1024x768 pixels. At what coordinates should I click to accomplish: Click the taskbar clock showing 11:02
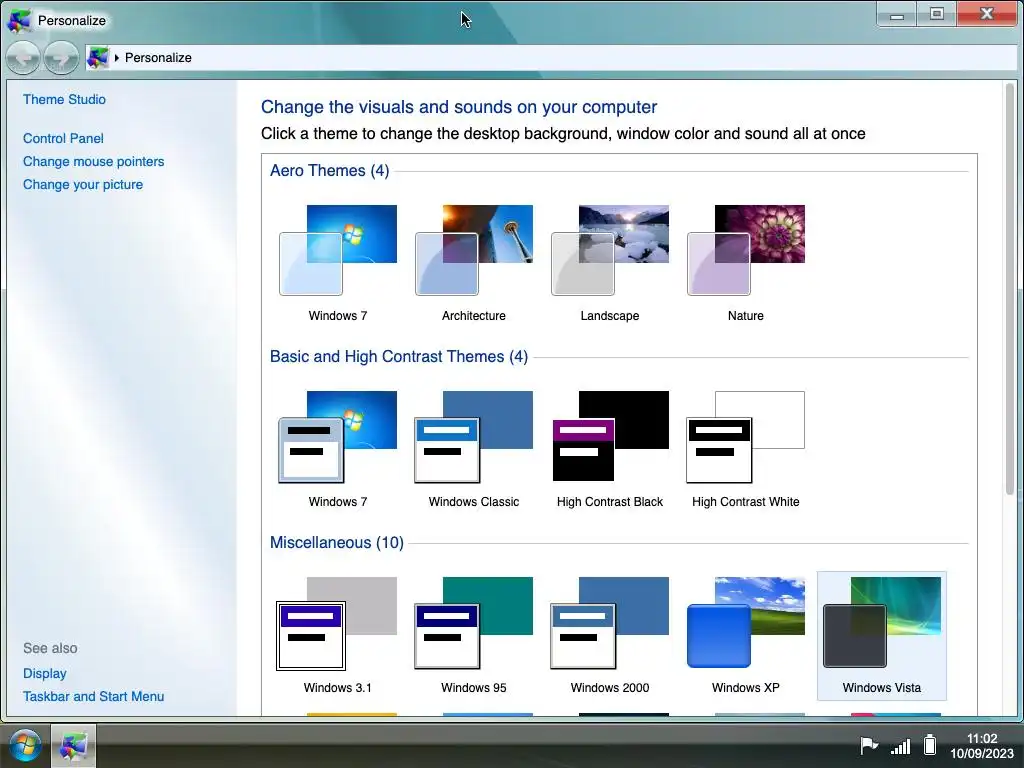tap(982, 746)
